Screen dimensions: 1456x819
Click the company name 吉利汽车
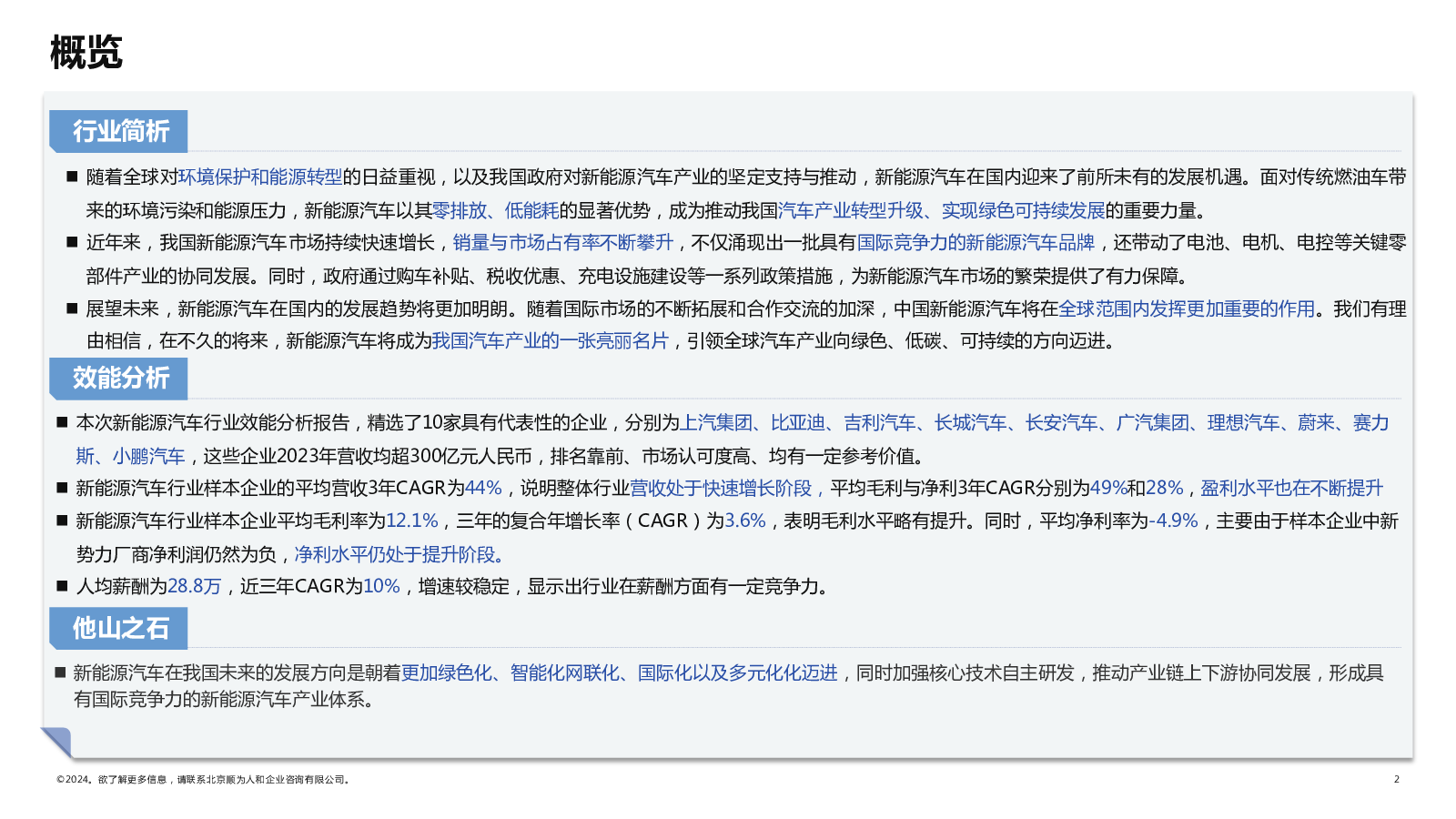point(879,422)
